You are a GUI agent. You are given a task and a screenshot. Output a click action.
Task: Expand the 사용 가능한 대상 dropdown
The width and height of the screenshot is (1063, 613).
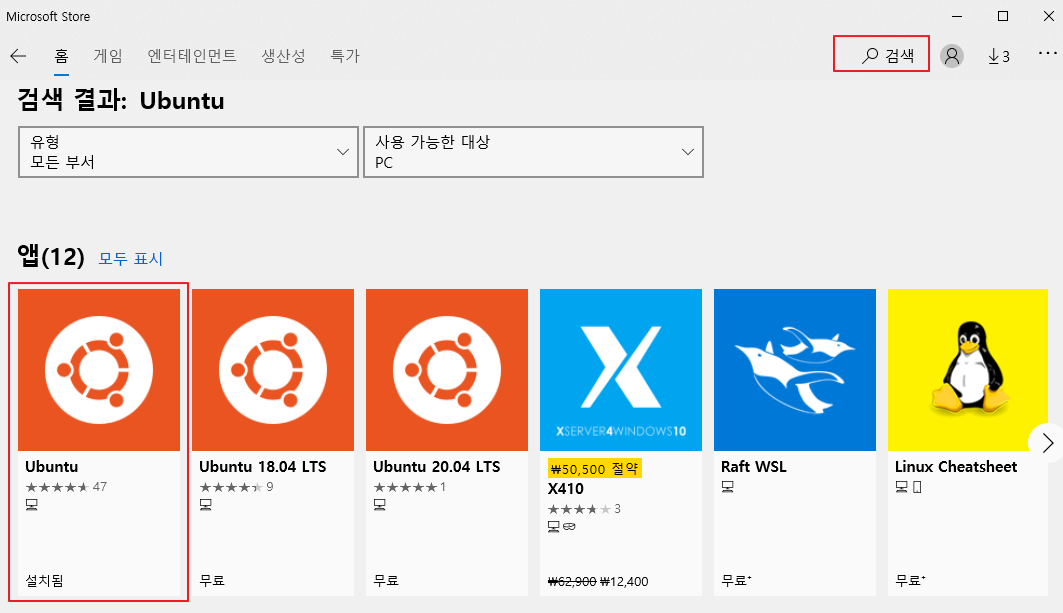[x=534, y=152]
